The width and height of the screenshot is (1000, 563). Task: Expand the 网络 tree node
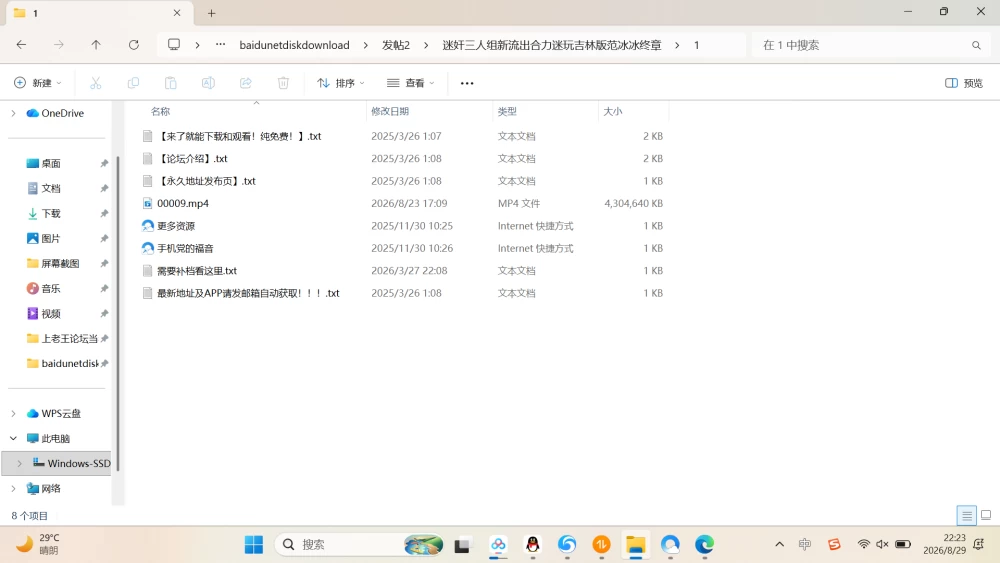pyautogui.click(x=13, y=488)
